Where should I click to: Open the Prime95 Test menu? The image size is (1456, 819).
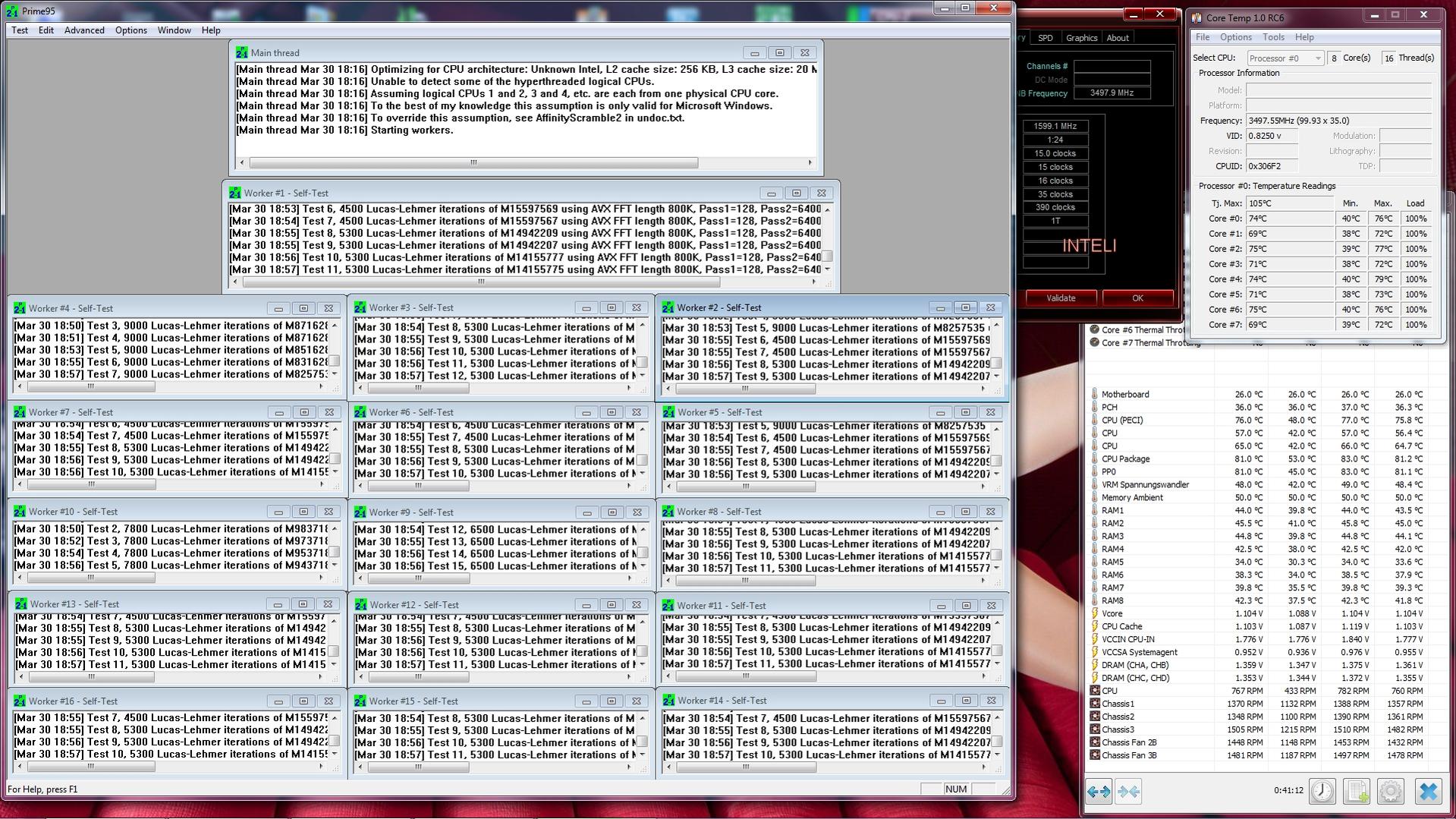[x=20, y=30]
